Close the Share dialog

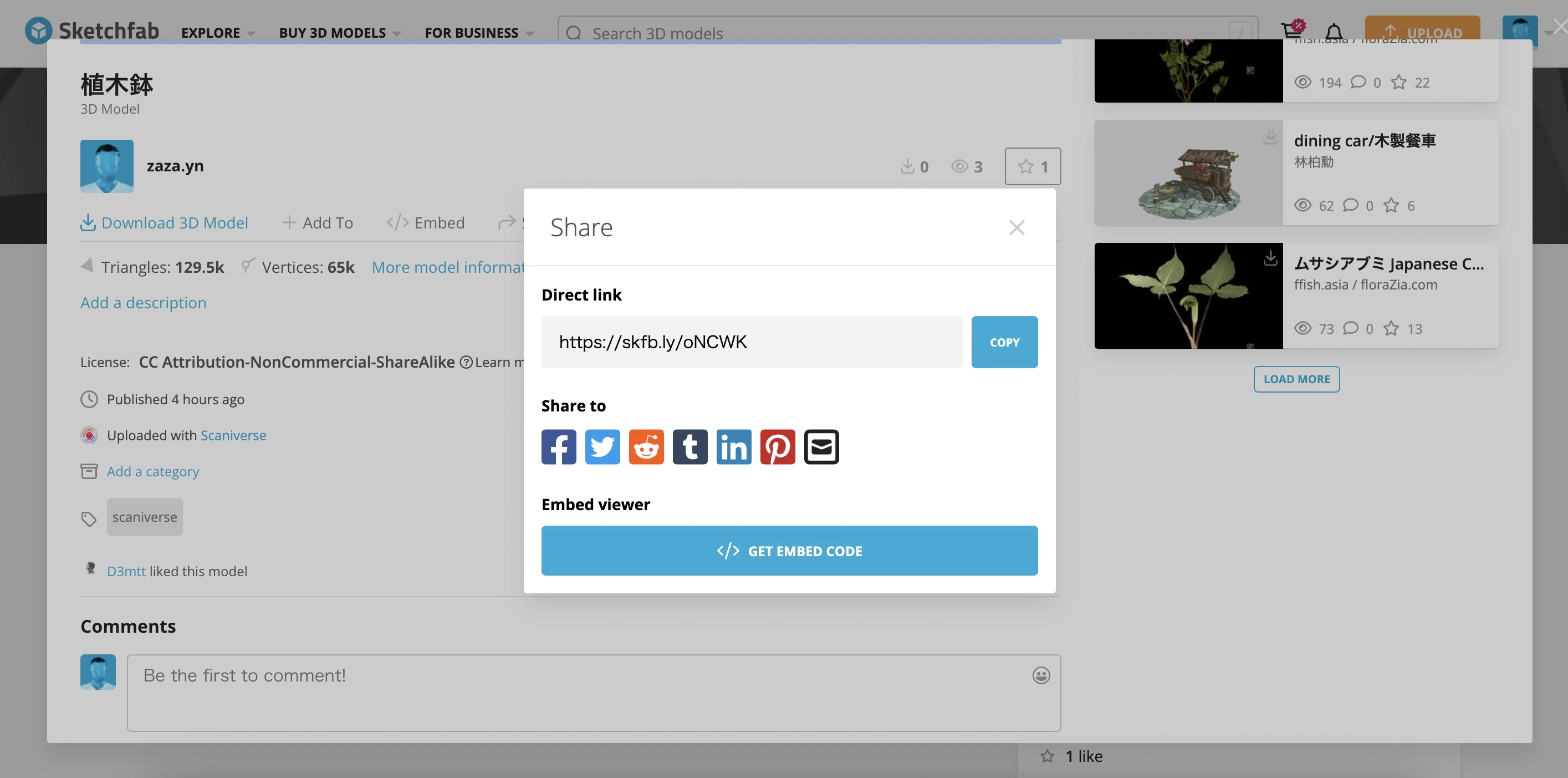pyautogui.click(x=1017, y=228)
